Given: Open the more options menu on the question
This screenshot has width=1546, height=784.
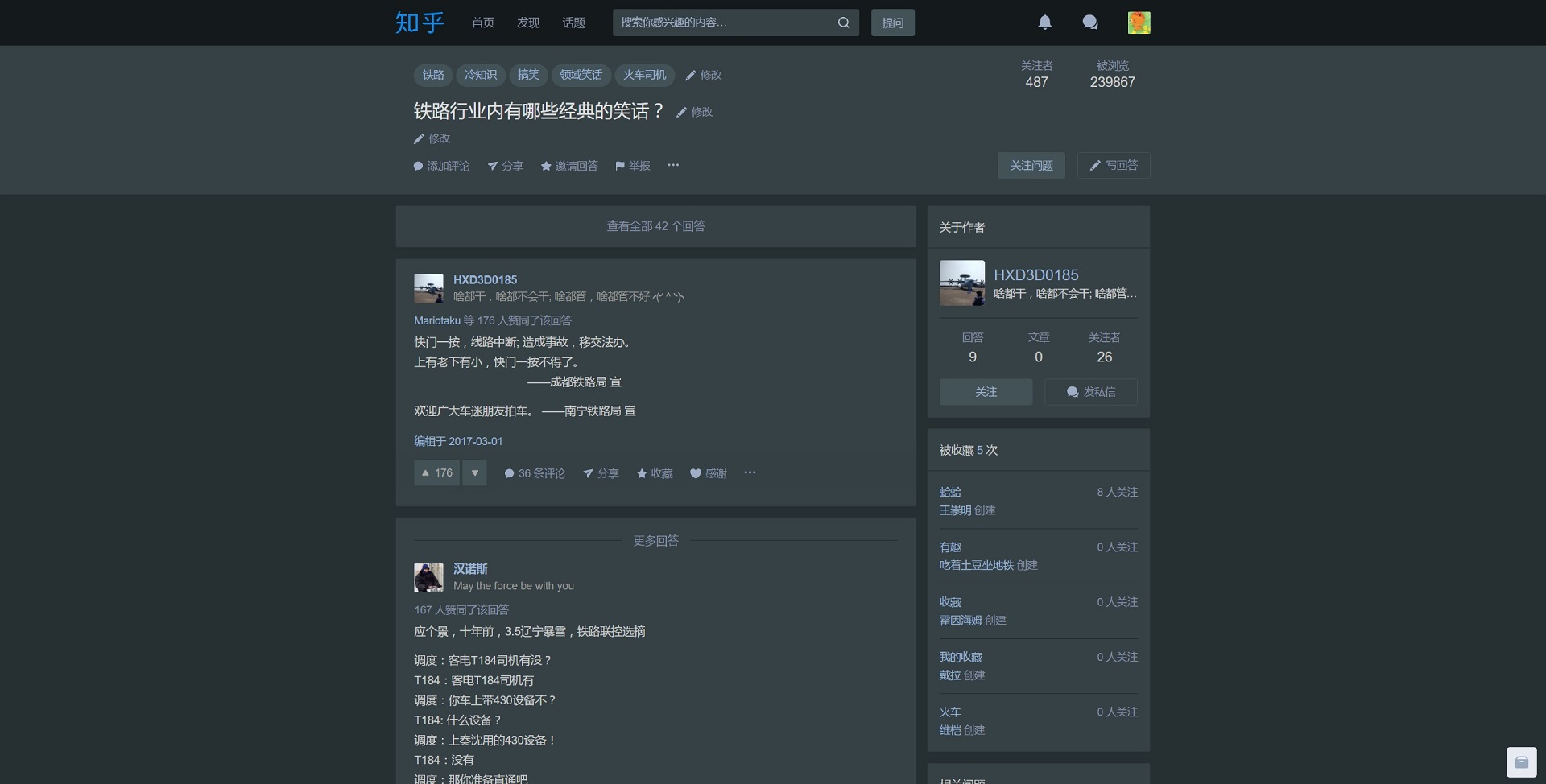Looking at the screenshot, I should tap(673, 166).
